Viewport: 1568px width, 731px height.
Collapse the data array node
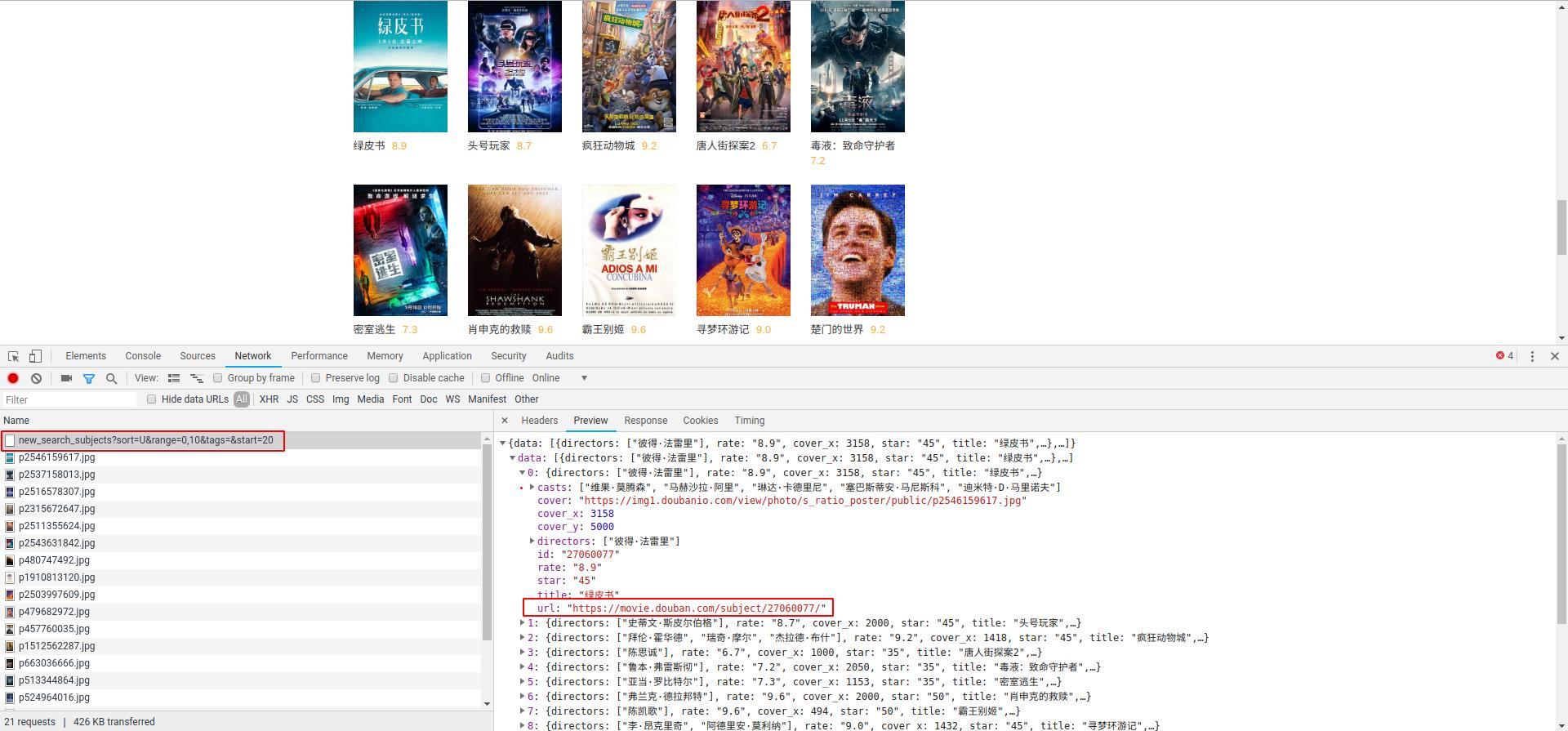[513, 458]
